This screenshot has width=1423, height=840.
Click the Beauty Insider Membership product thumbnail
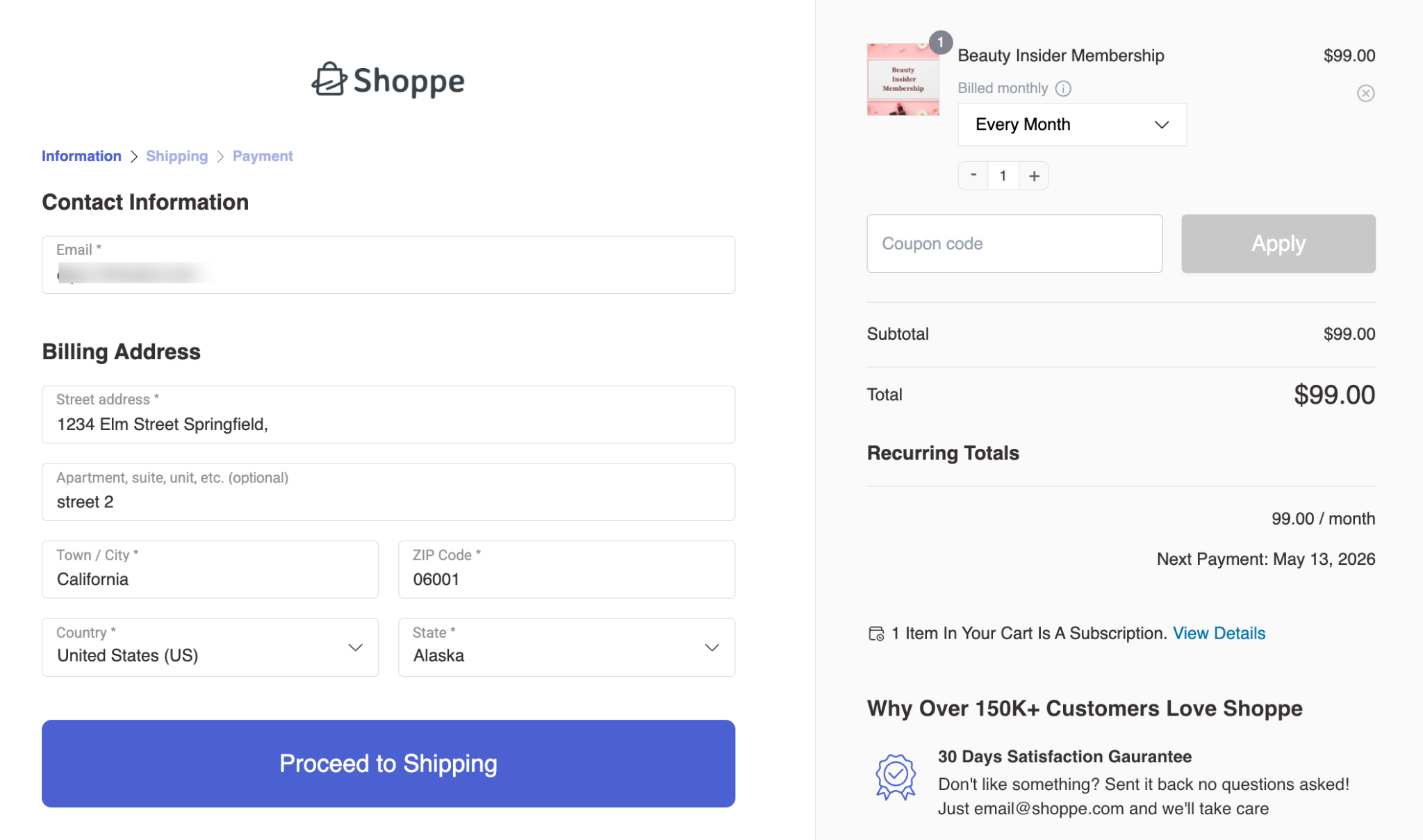pos(902,79)
